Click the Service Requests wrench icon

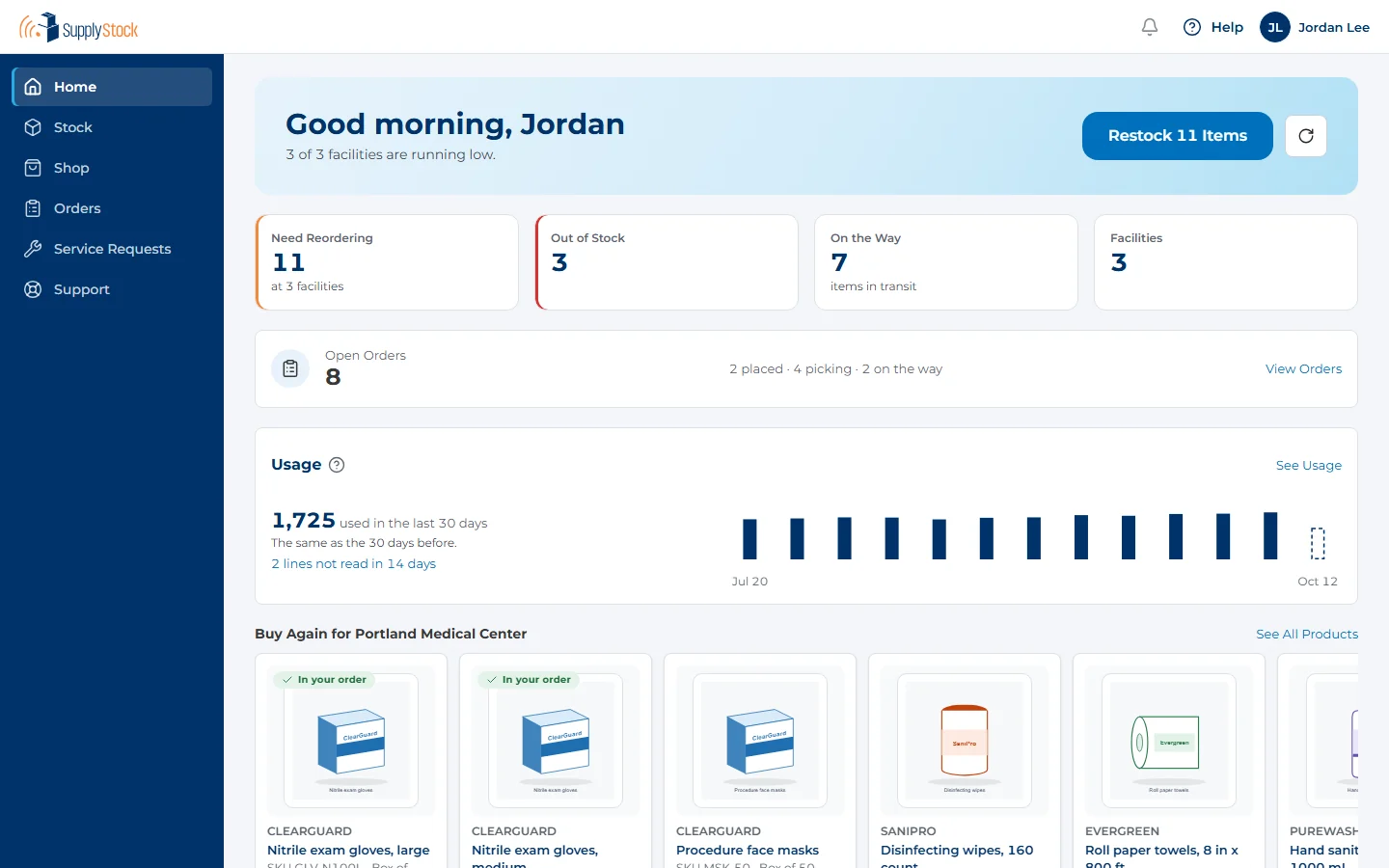(33, 249)
